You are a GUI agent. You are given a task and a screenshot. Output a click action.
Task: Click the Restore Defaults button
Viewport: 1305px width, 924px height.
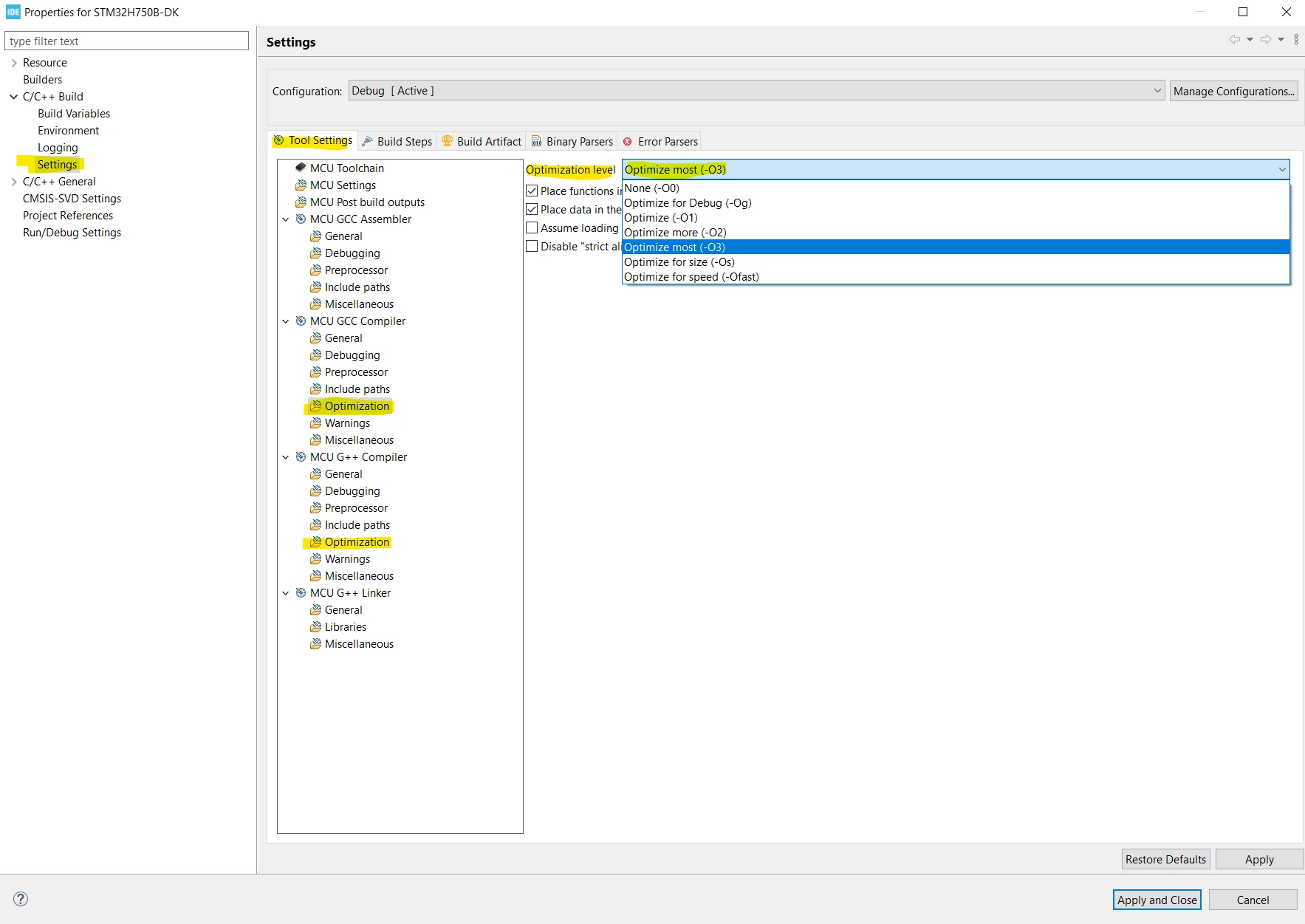coord(1165,859)
